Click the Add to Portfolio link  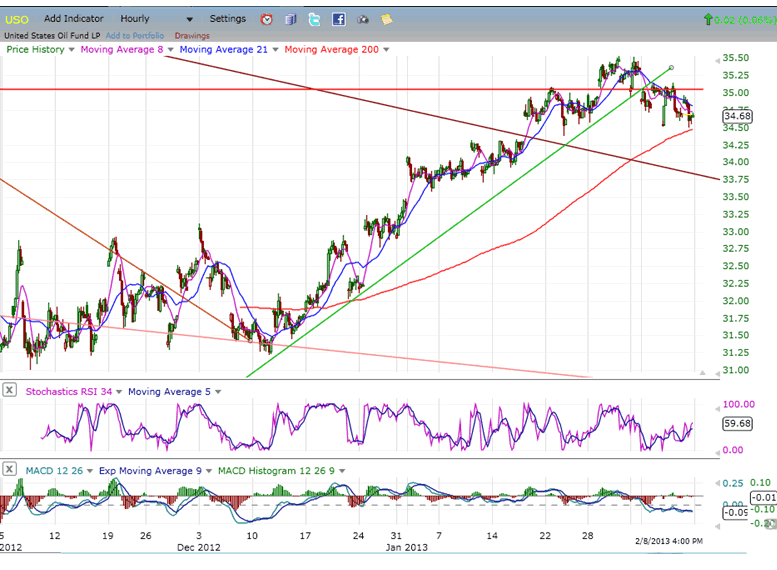135,36
